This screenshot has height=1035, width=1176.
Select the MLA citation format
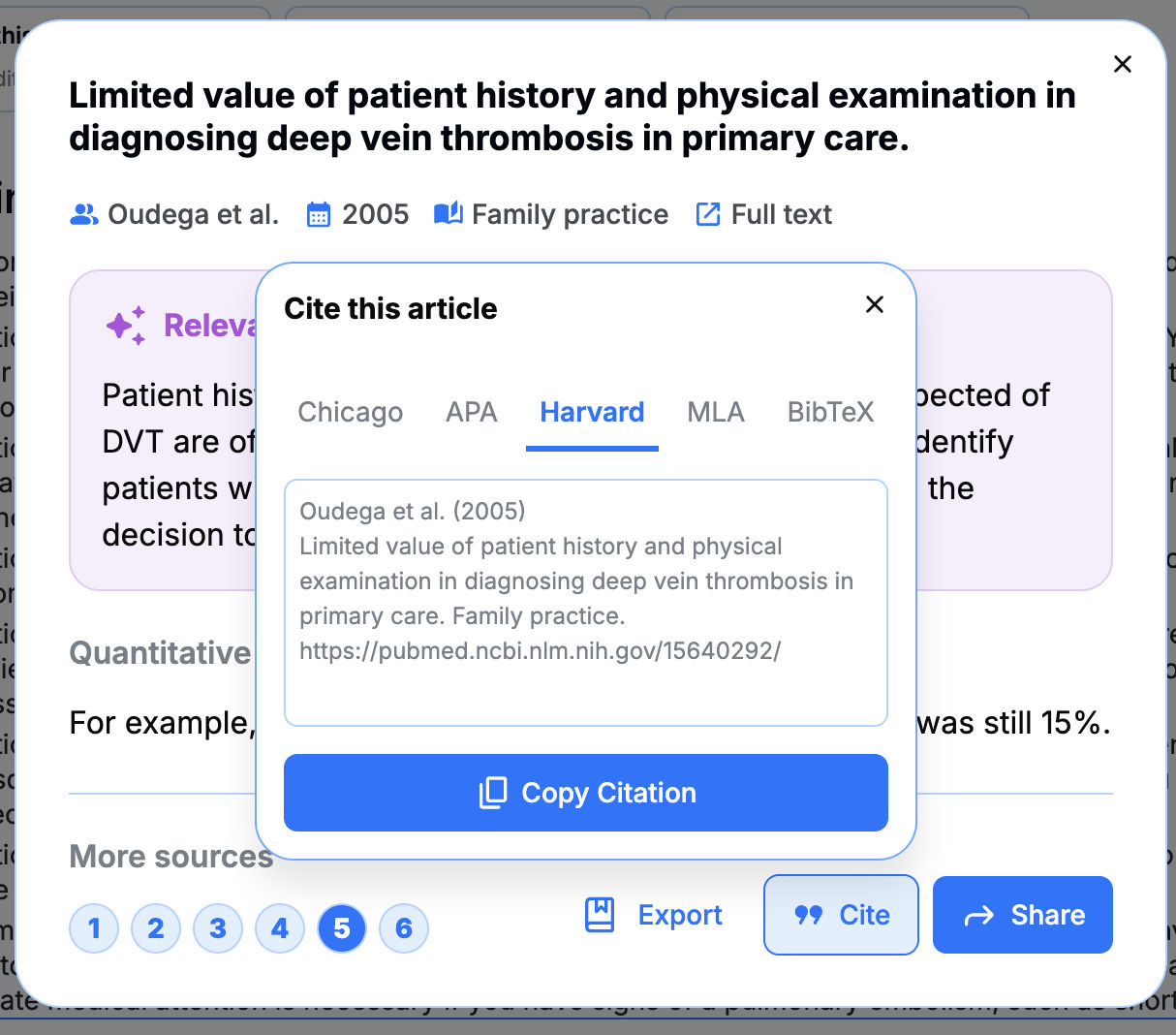click(716, 412)
